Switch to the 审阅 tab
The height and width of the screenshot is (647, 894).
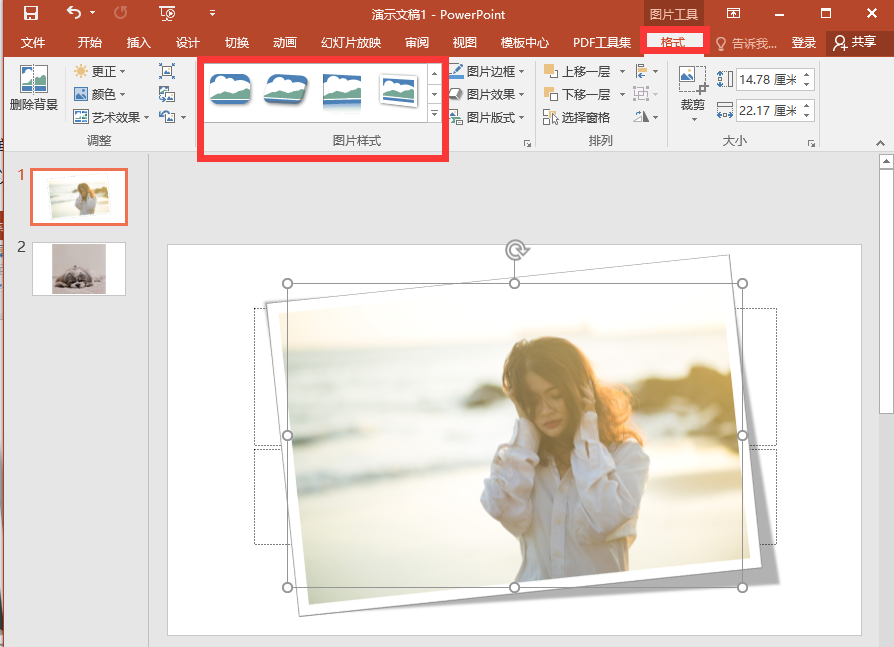click(x=417, y=43)
